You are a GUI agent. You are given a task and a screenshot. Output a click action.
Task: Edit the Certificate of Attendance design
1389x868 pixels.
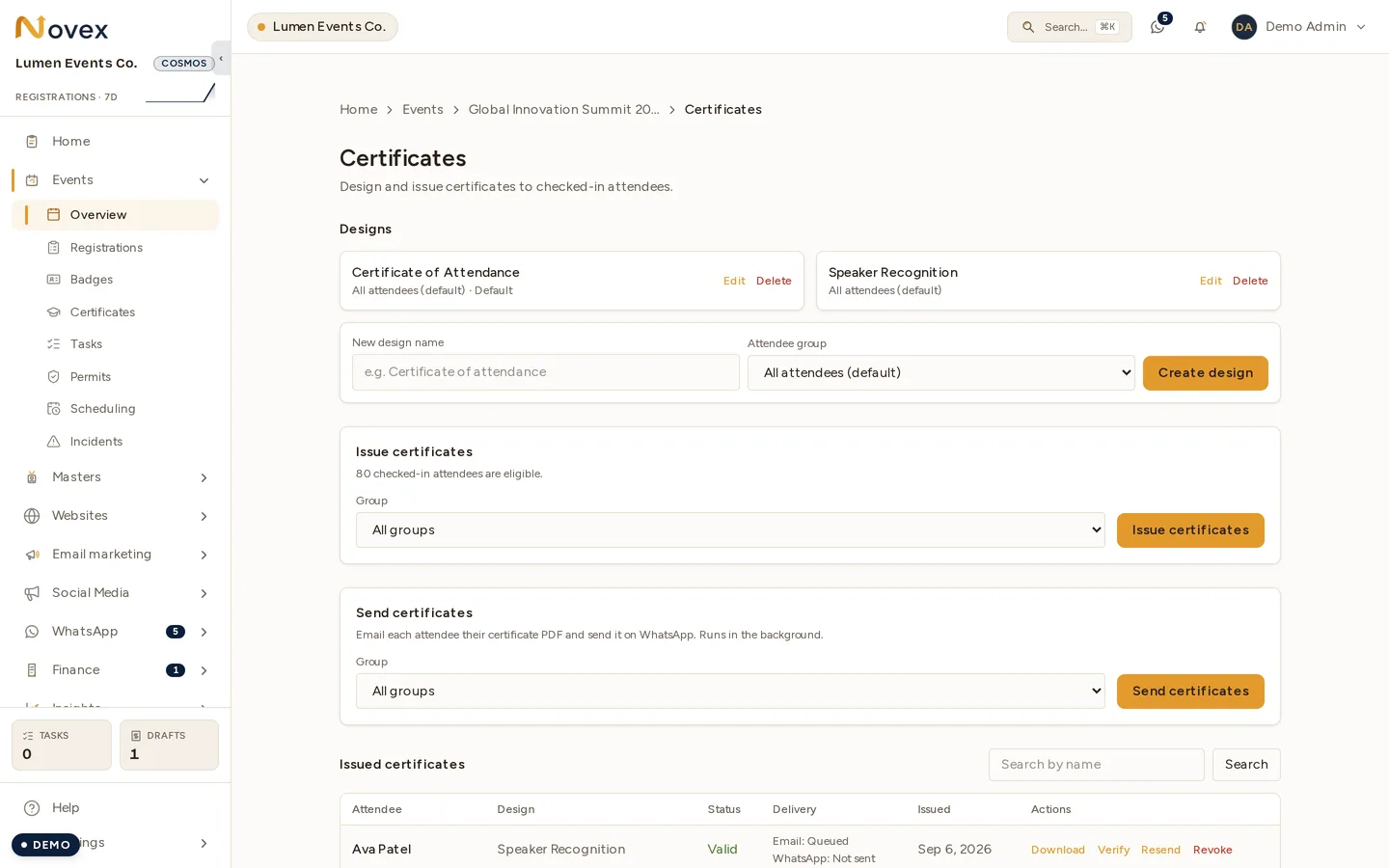click(x=734, y=281)
